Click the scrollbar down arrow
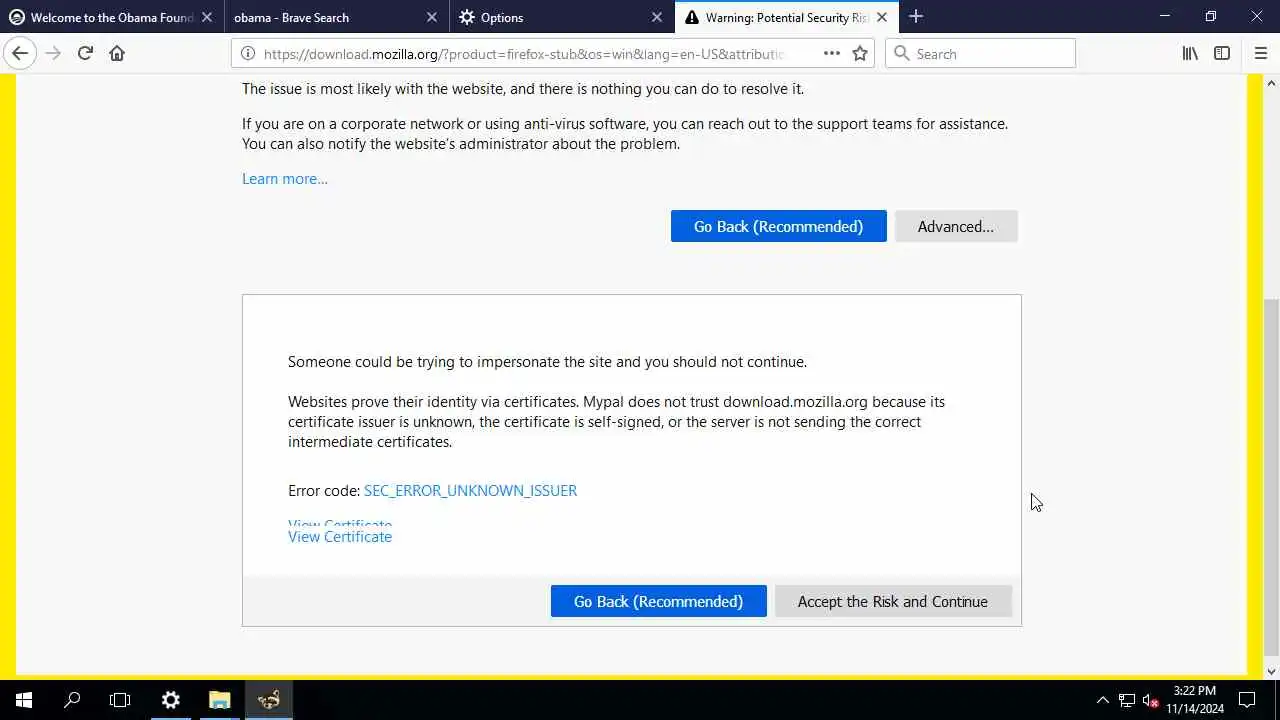 1272,671
